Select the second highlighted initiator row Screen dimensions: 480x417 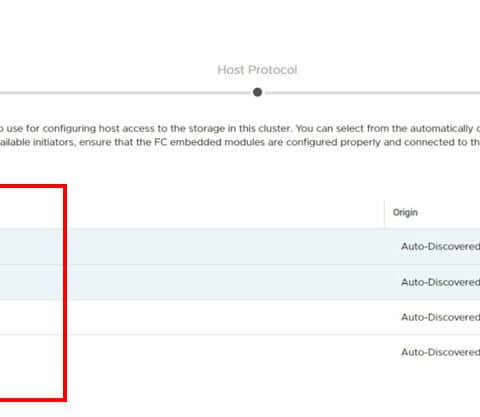[240, 282]
